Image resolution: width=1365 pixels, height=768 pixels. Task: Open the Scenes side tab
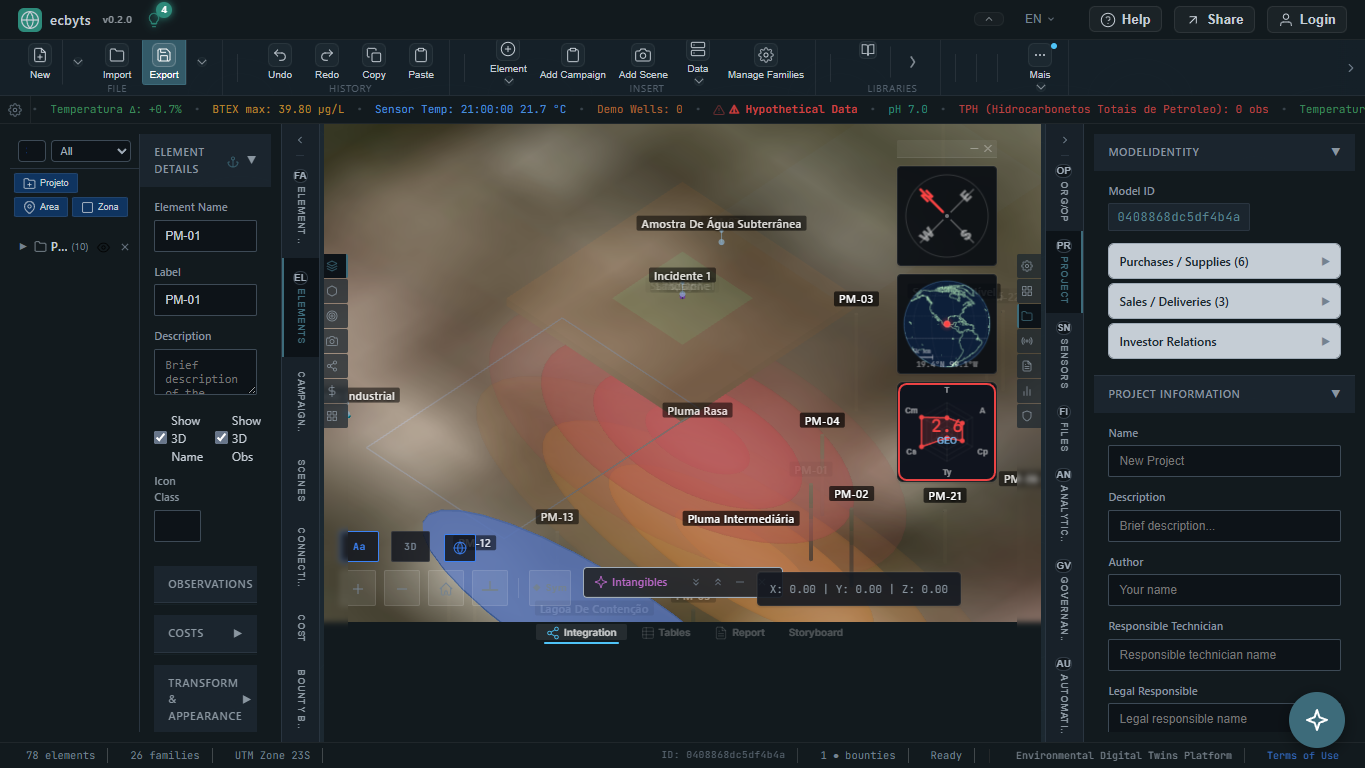point(300,480)
